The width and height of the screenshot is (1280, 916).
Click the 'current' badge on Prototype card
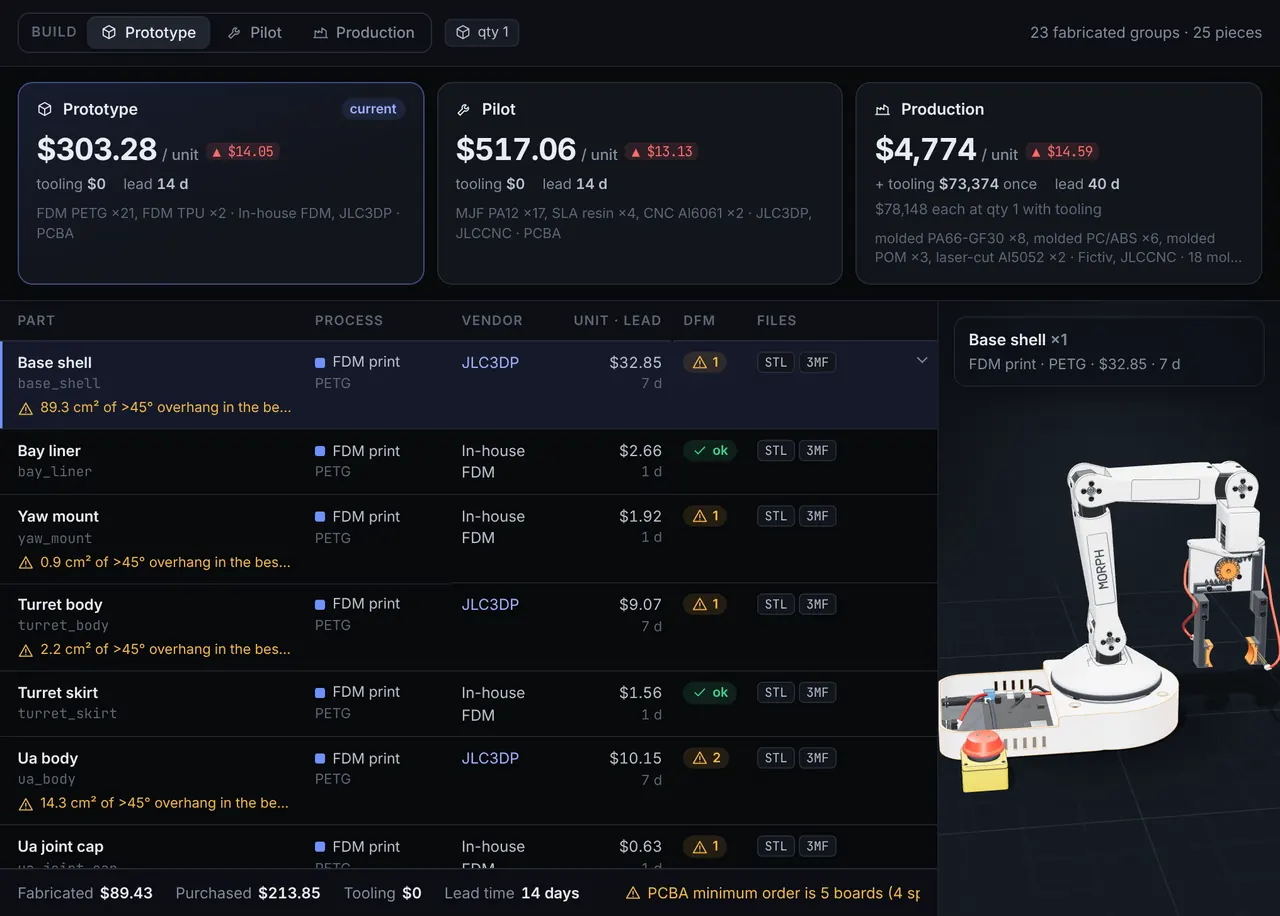pyautogui.click(x=373, y=109)
